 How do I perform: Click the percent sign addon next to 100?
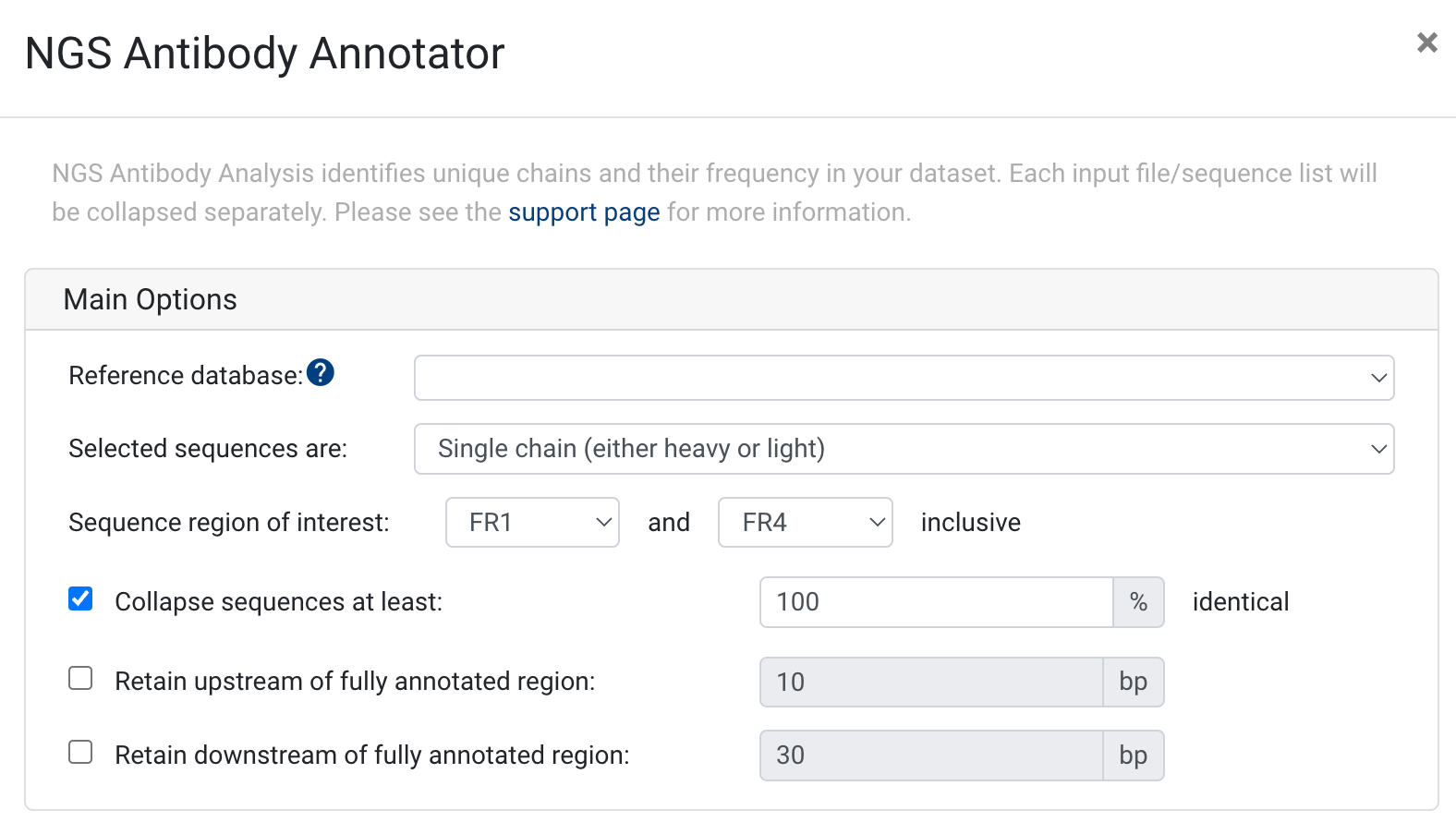[x=1138, y=602]
